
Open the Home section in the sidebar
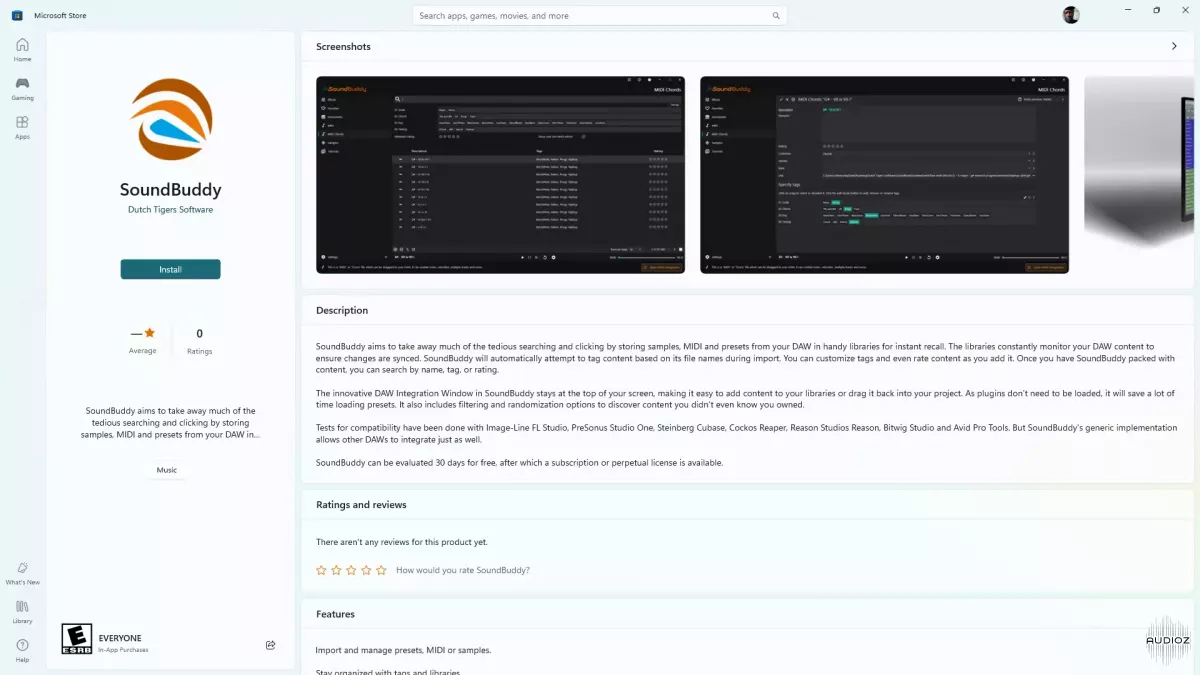pos(22,49)
